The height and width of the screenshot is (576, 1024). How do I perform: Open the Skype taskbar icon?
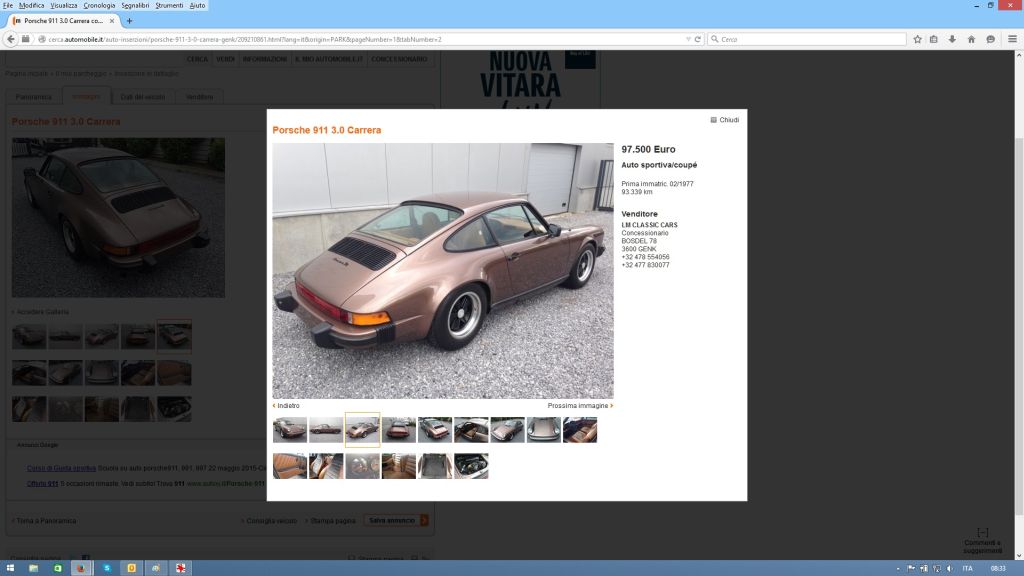(x=106, y=568)
